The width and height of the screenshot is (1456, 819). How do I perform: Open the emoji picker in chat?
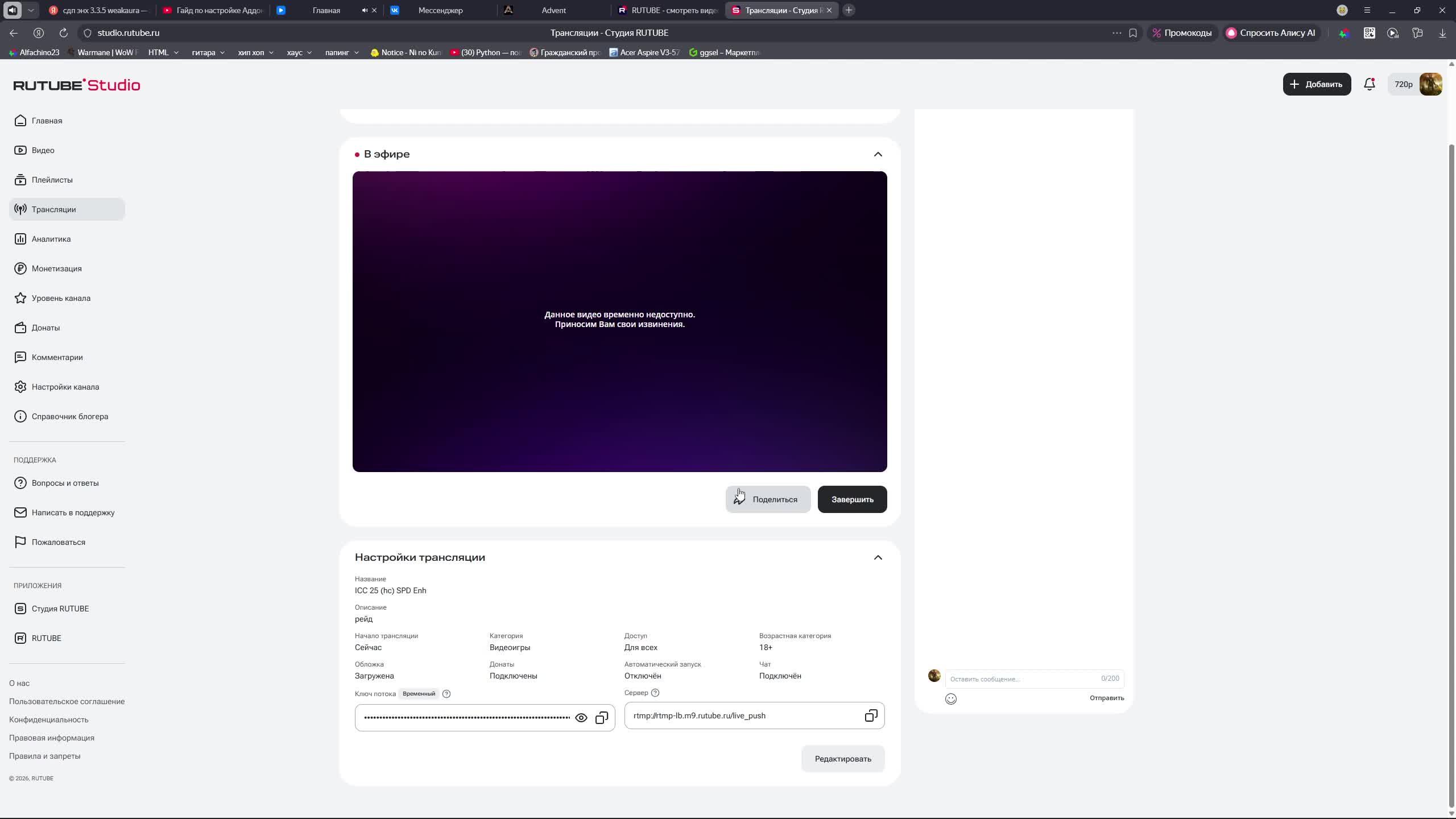(x=950, y=699)
